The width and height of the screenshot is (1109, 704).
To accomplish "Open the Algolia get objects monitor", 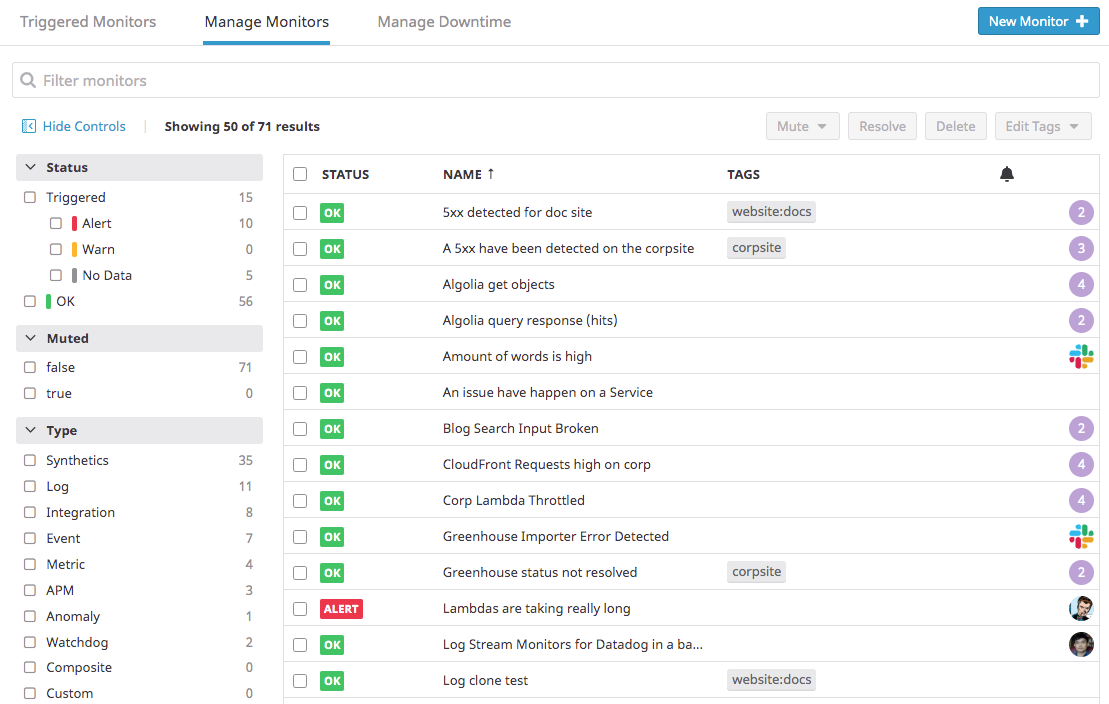I will (499, 284).
